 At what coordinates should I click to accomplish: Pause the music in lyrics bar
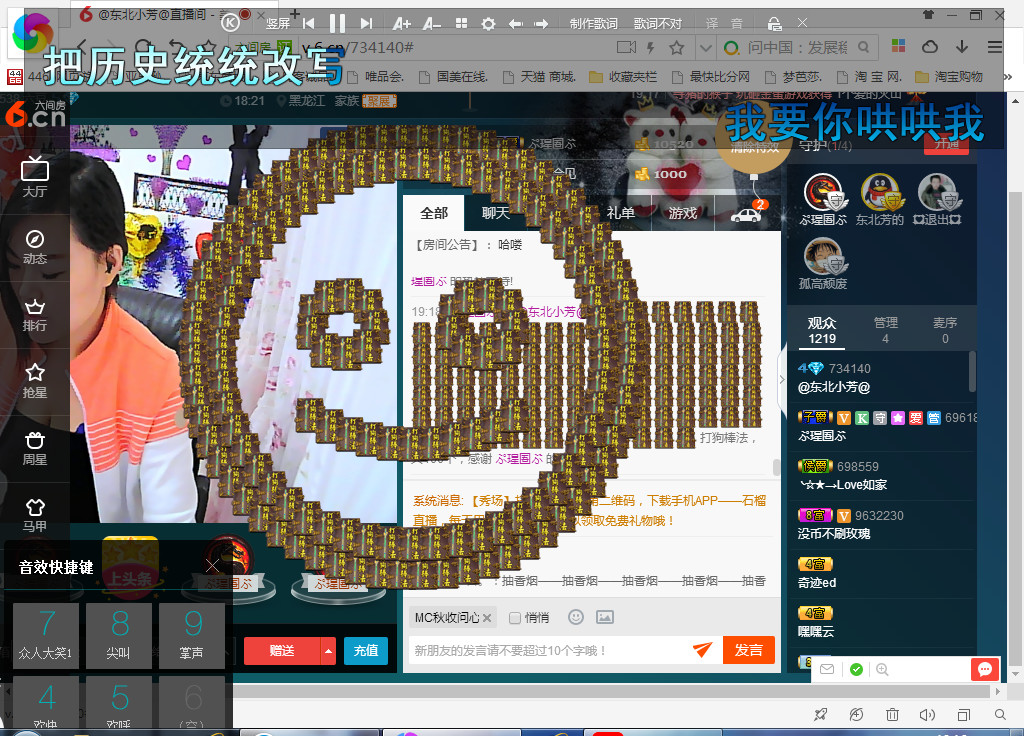pyautogui.click(x=337, y=24)
